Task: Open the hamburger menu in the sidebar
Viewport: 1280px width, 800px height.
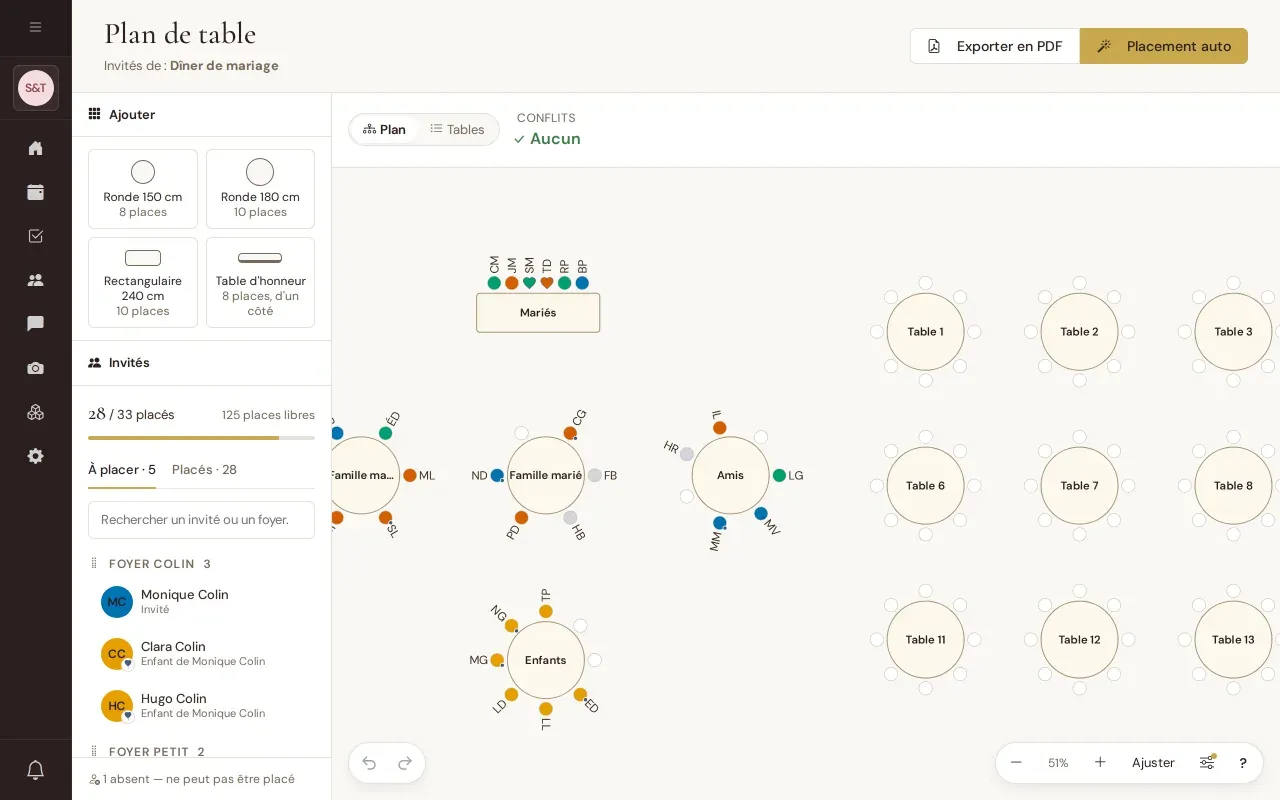Action: pos(36,27)
